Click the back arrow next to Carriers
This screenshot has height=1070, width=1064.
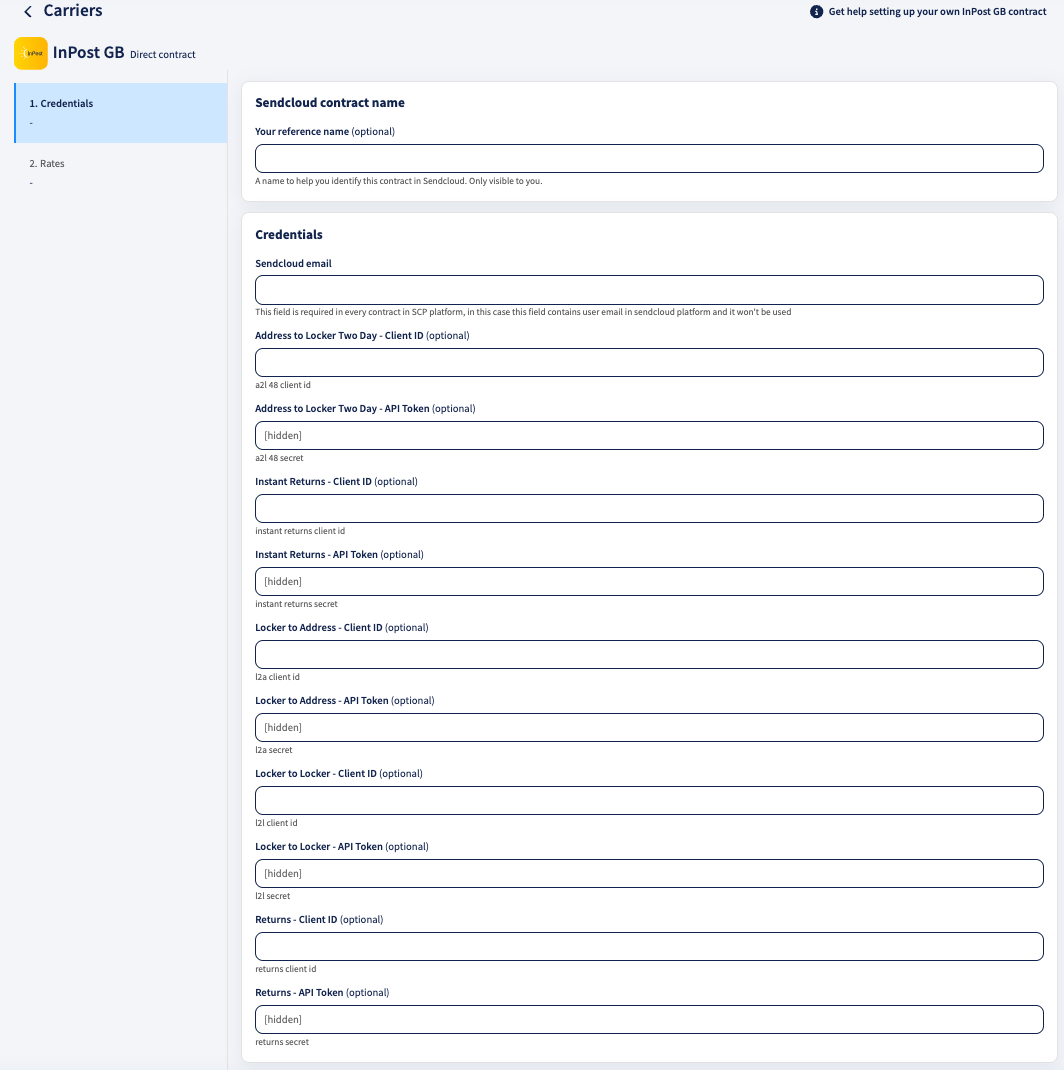28,12
